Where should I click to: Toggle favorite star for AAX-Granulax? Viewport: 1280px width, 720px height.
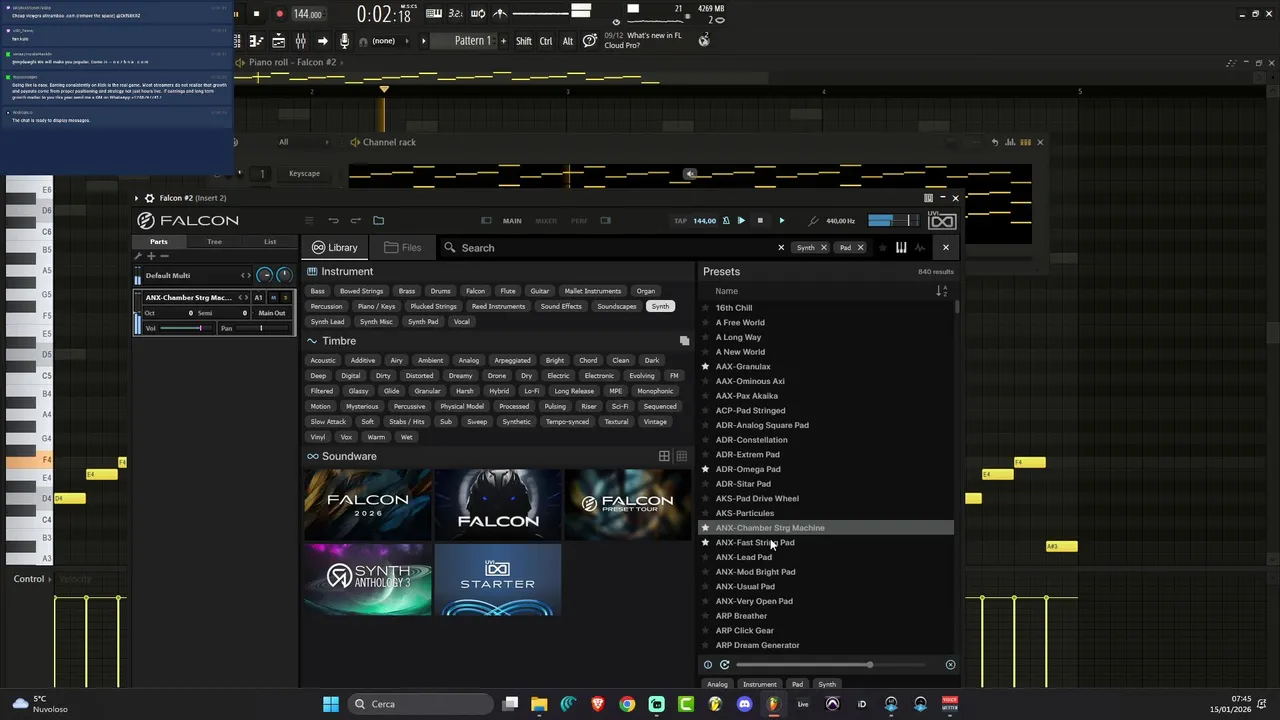pos(706,366)
